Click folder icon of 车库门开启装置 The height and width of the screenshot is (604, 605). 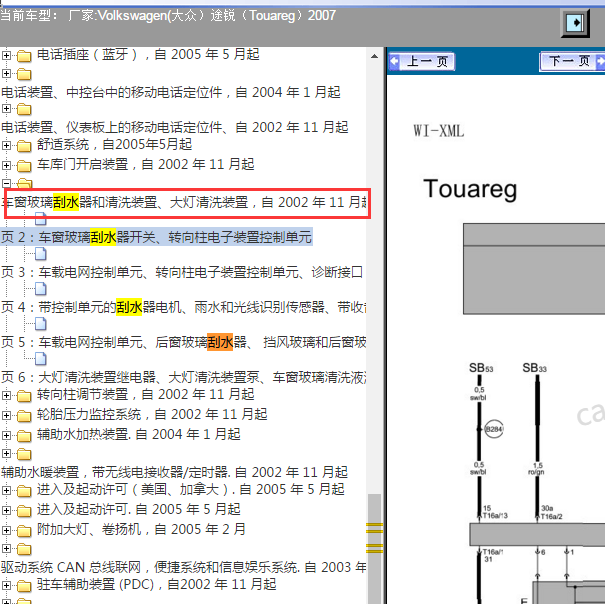24,166
